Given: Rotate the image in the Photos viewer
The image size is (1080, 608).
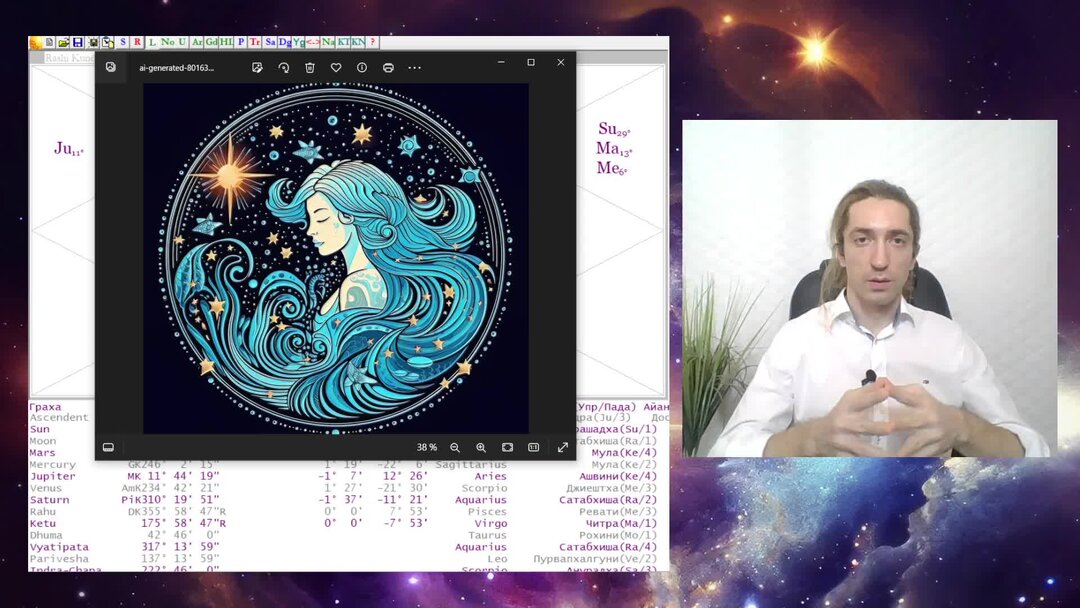Looking at the screenshot, I should coord(283,67).
